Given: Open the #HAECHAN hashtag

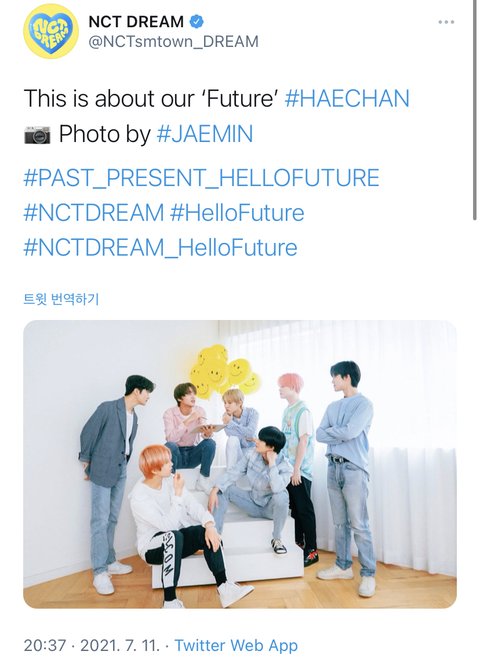Looking at the screenshot, I should 347,98.
